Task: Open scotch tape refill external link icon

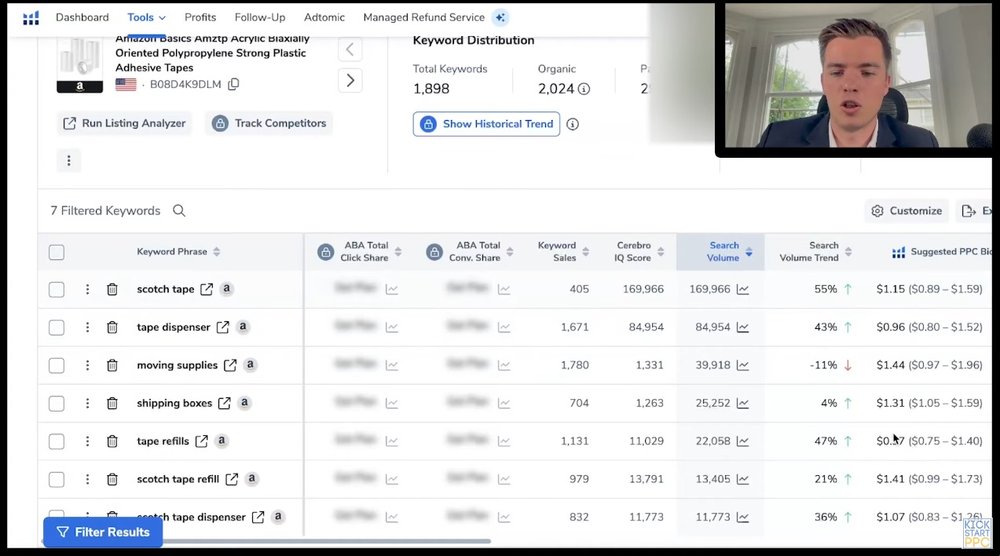Action: [x=232, y=479]
